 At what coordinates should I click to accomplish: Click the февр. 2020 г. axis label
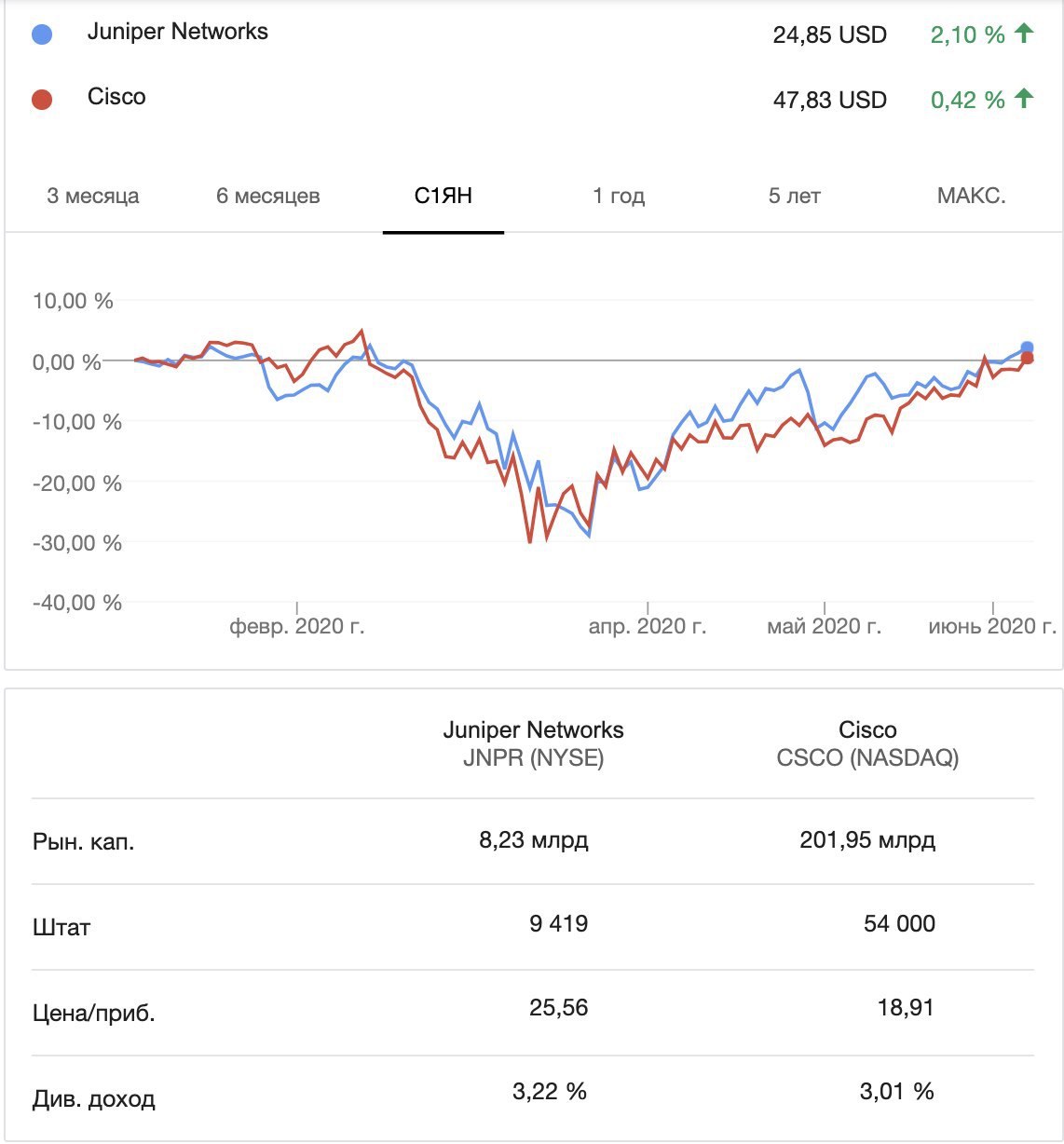point(297,626)
